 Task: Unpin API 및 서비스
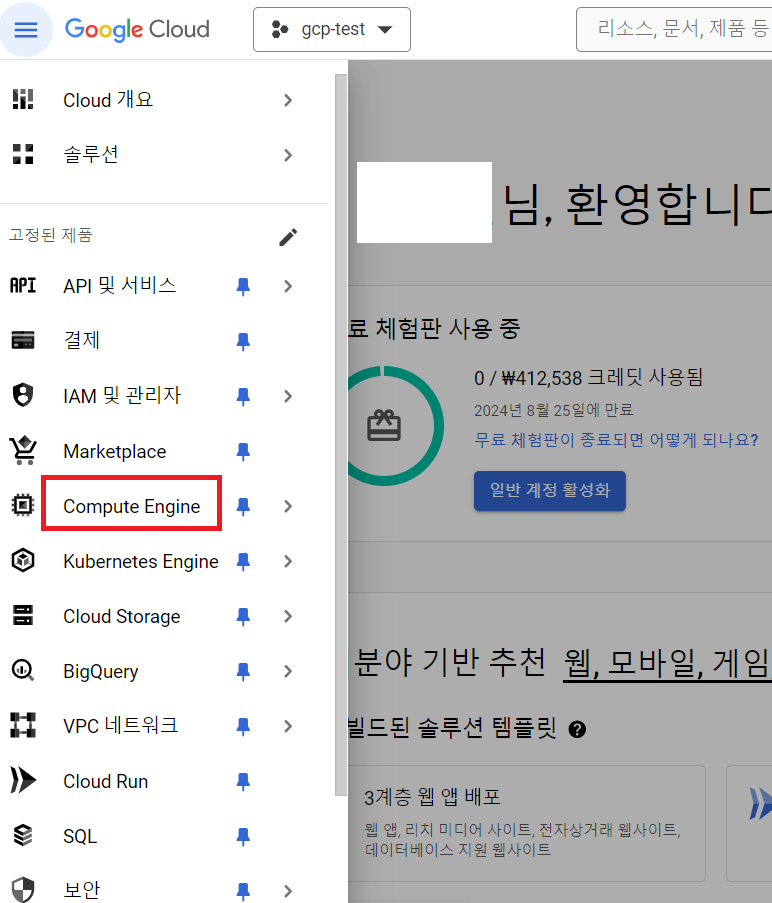pos(243,286)
